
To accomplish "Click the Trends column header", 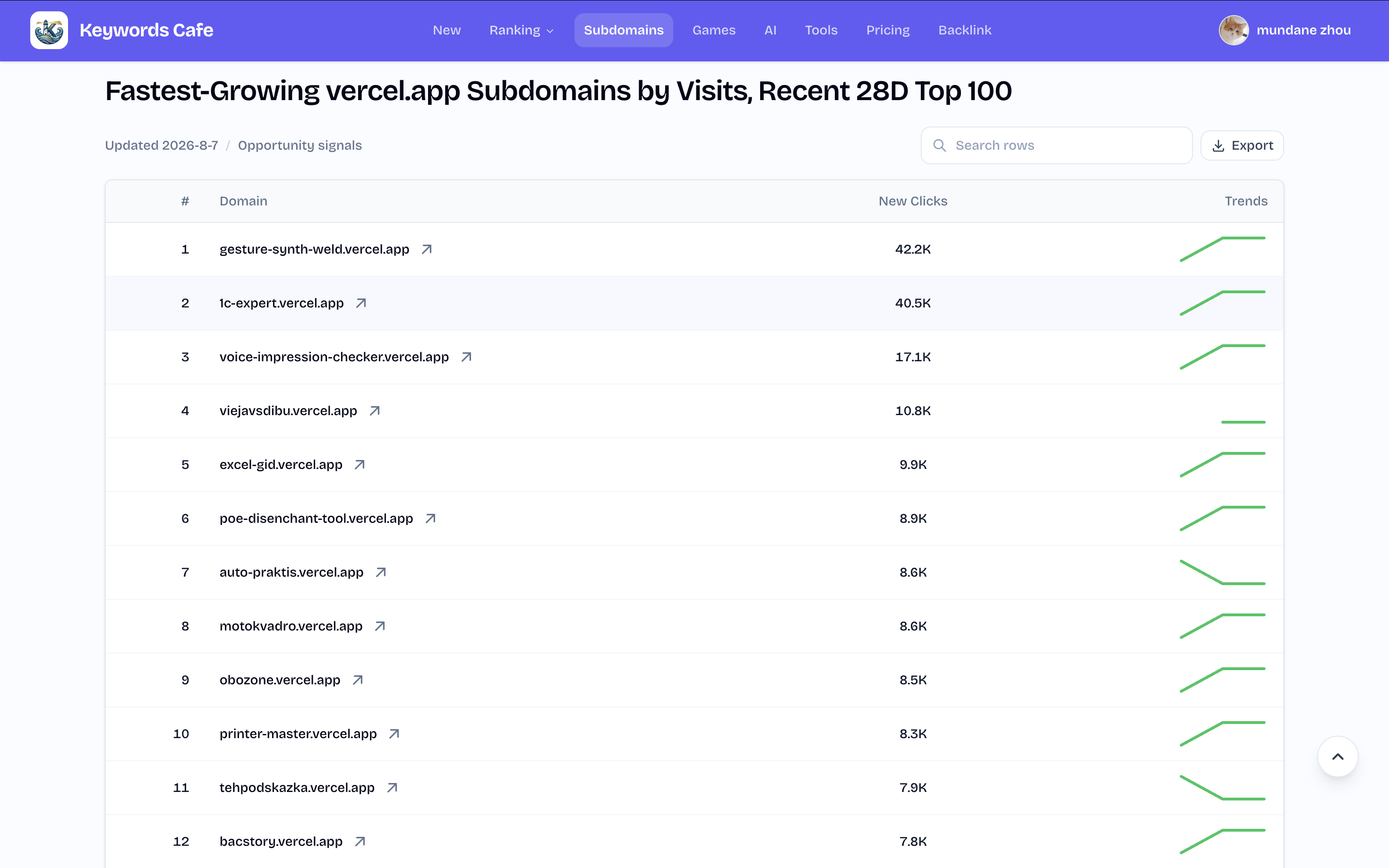I will pyautogui.click(x=1246, y=202).
